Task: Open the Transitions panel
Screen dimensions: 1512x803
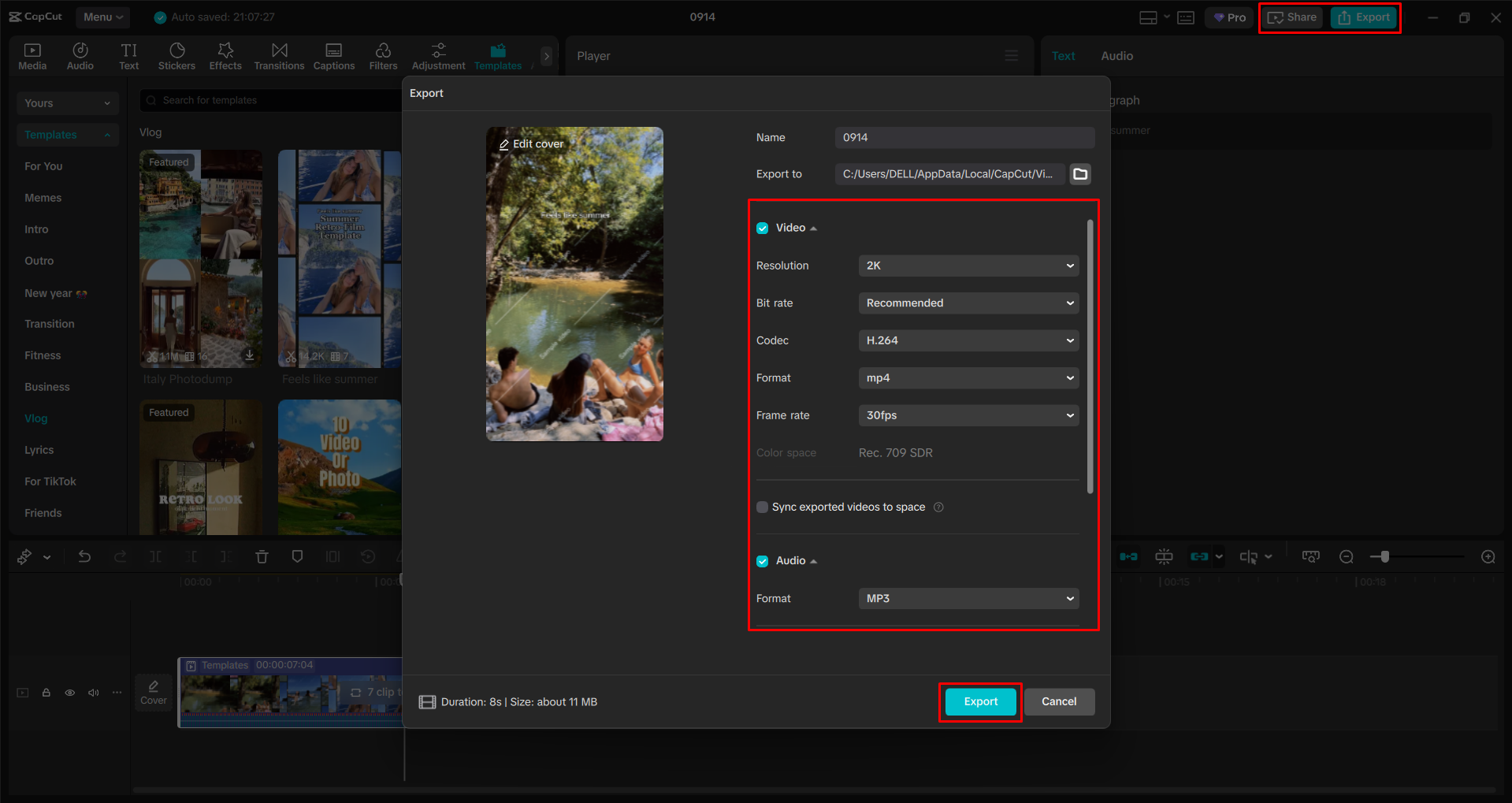Action: coord(279,55)
